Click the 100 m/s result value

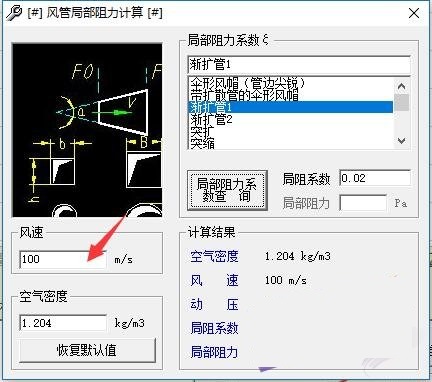(x=286, y=280)
